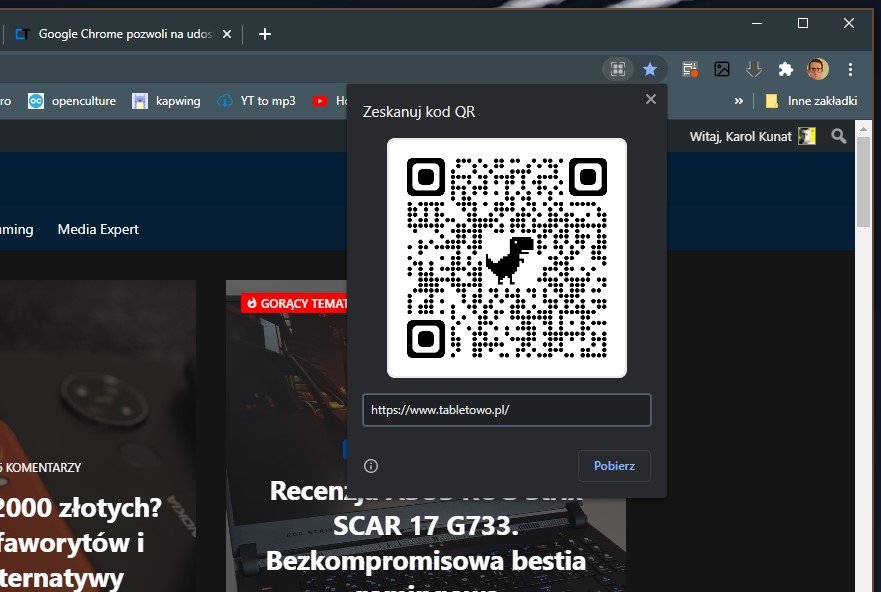Screen dimensions: 881x592
Task: Open the ROG SCAR 17 G733 review headline
Action: (426, 526)
